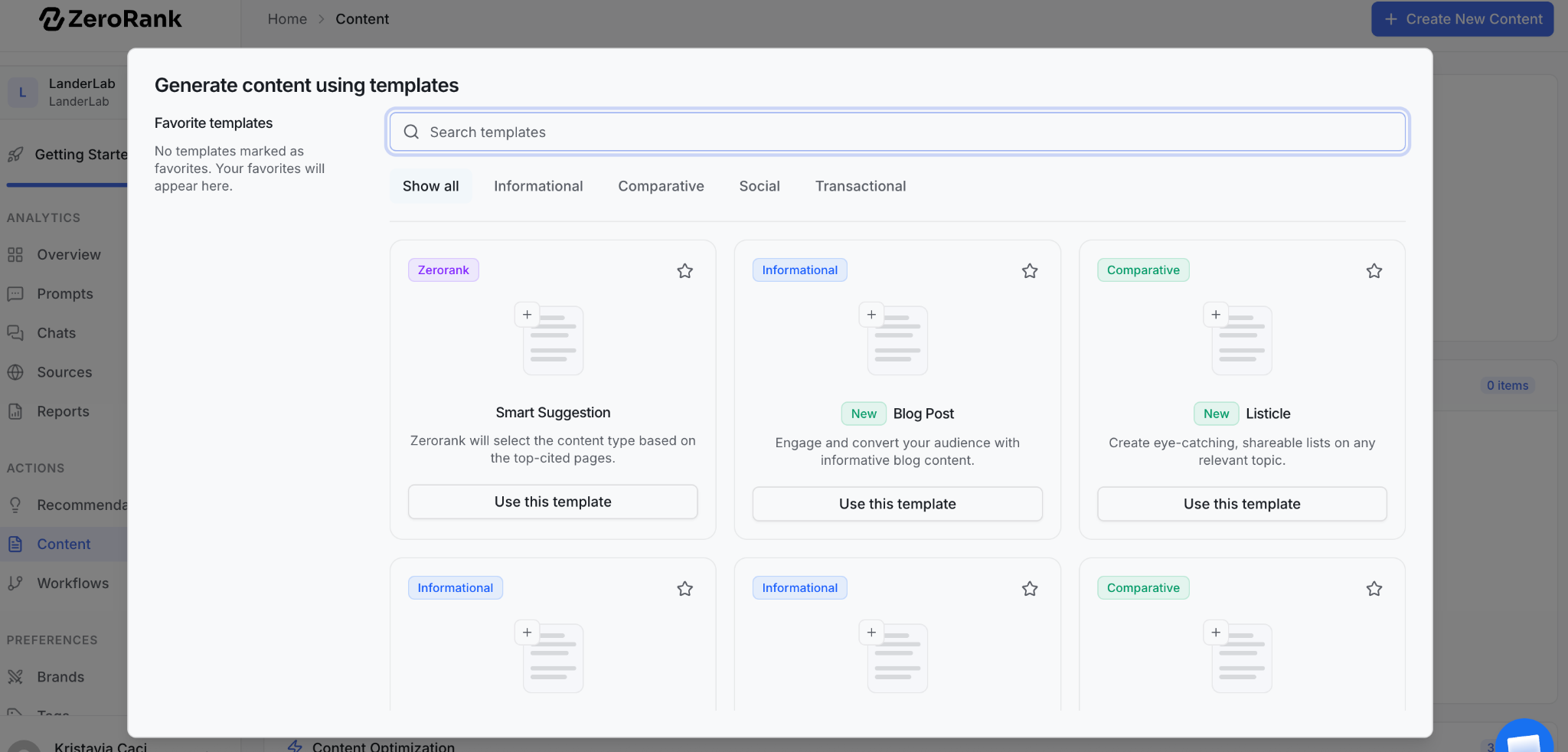Click the New badge beside Listicle
This screenshot has width=1568, height=752.
(x=1216, y=414)
